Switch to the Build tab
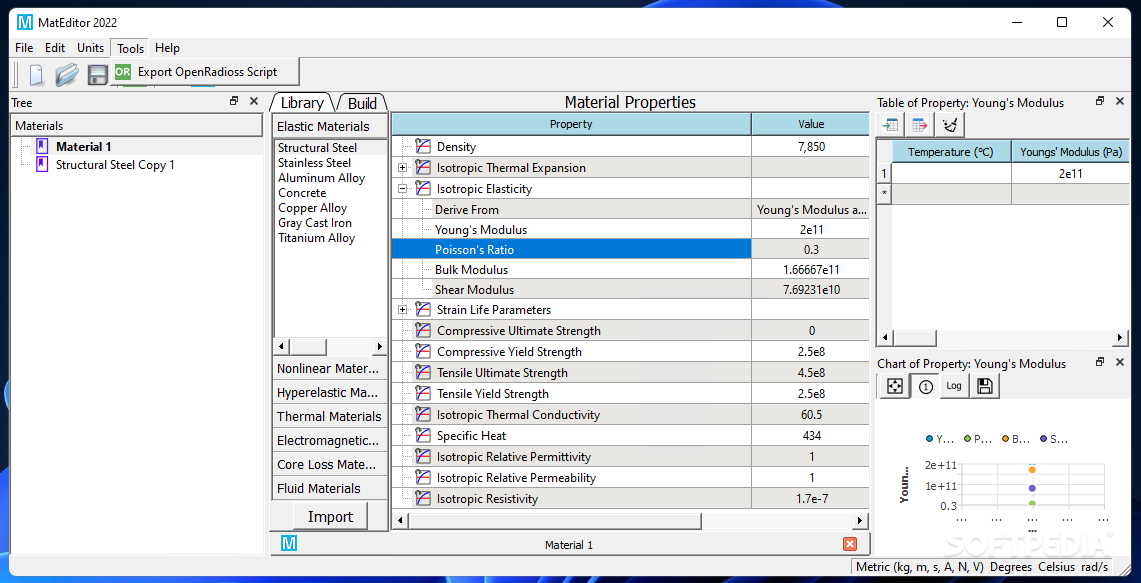 click(x=362, y=103)
